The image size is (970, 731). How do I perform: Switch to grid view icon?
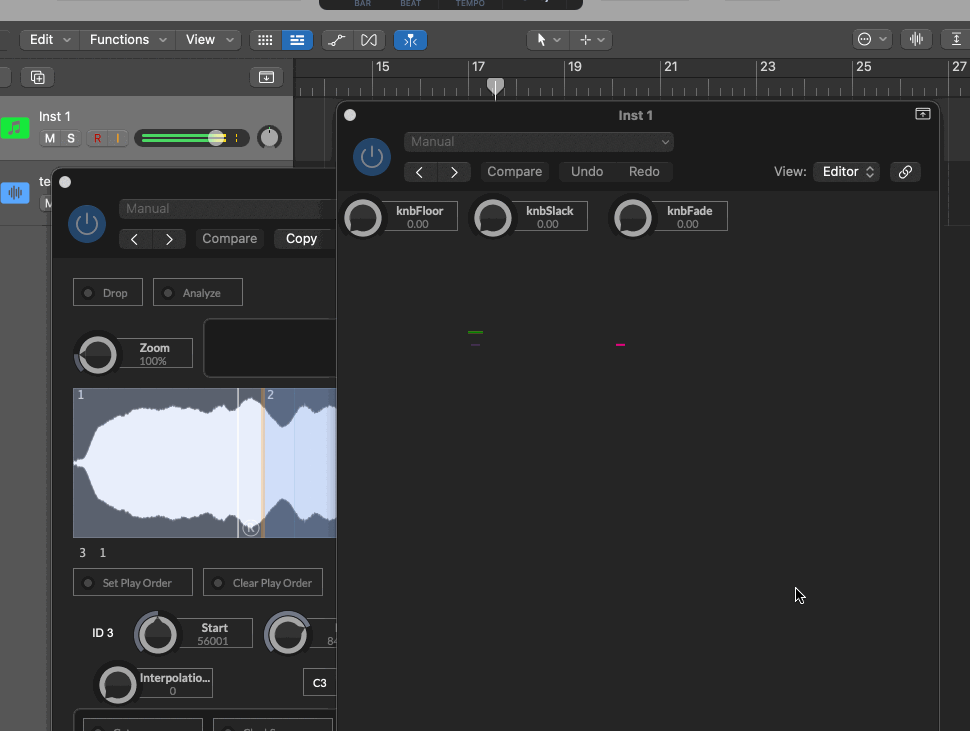[265, 40]
